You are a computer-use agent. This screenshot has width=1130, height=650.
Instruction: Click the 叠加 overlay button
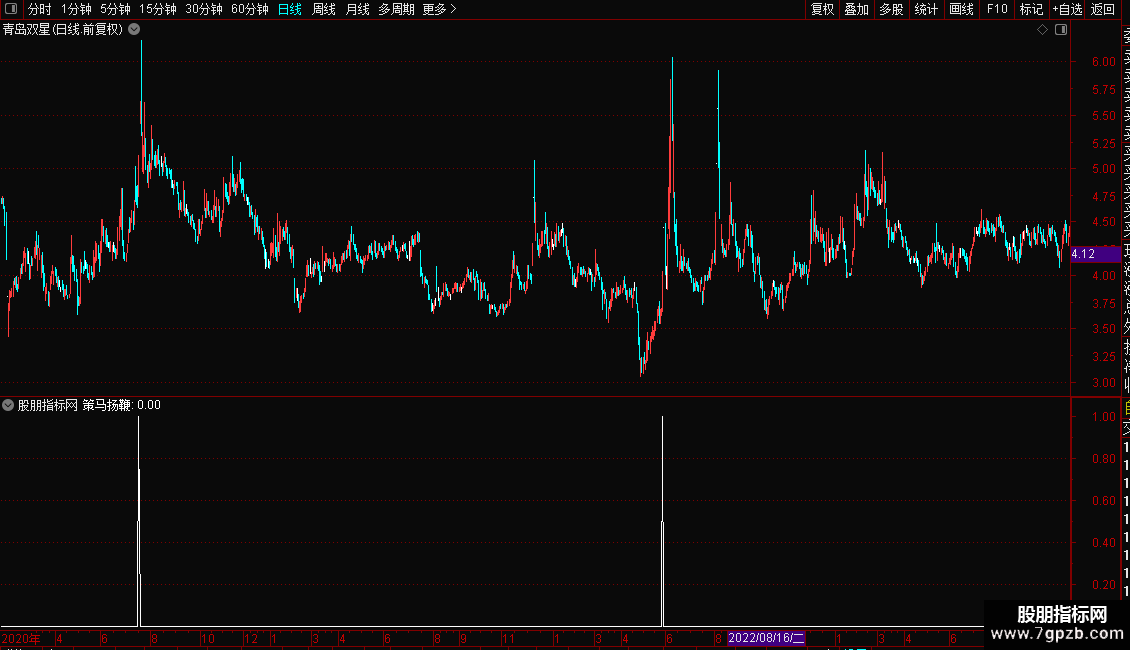pos(856,9)
